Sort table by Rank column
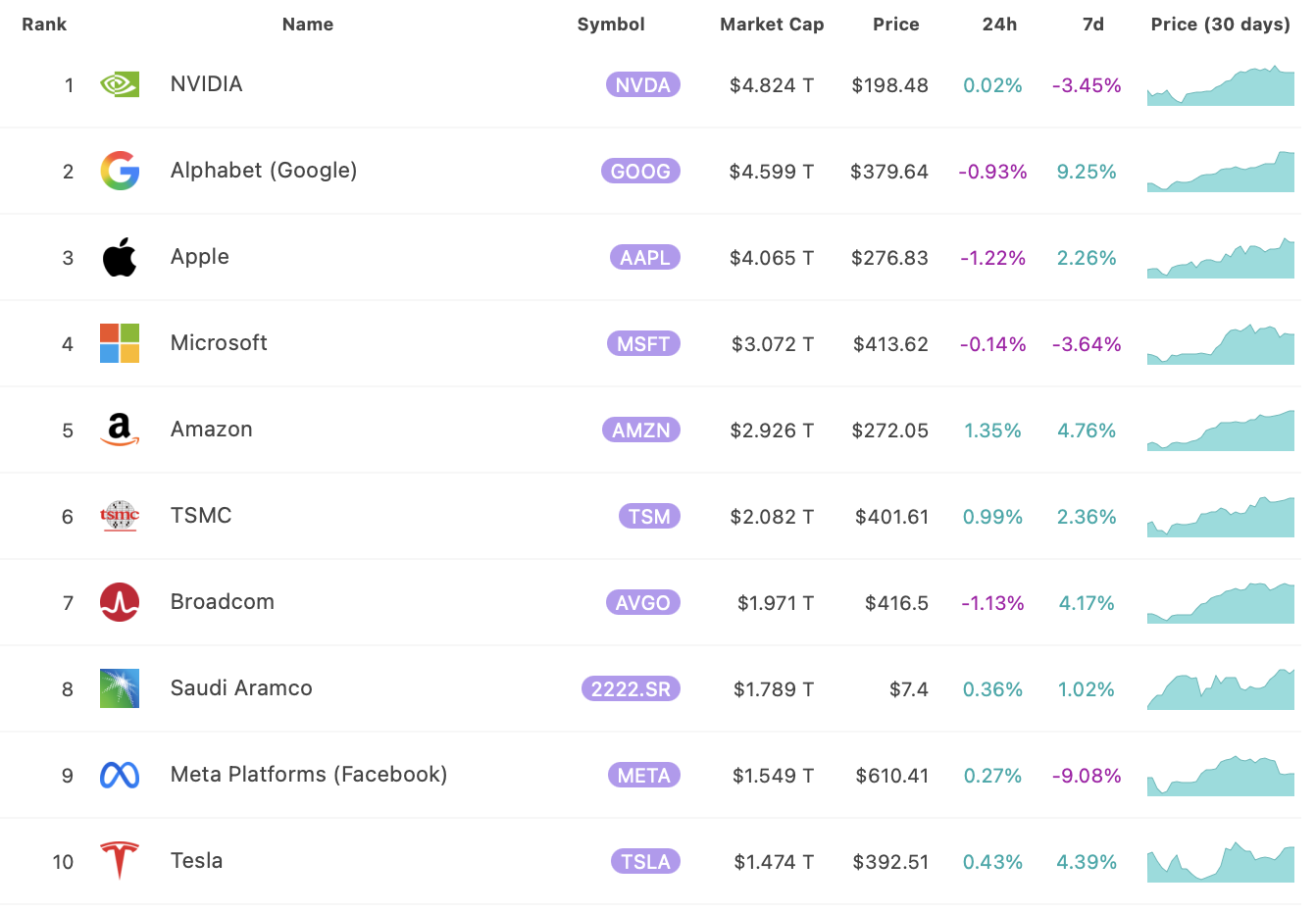This screenshot has height=912, width=1316. [44, 25]
